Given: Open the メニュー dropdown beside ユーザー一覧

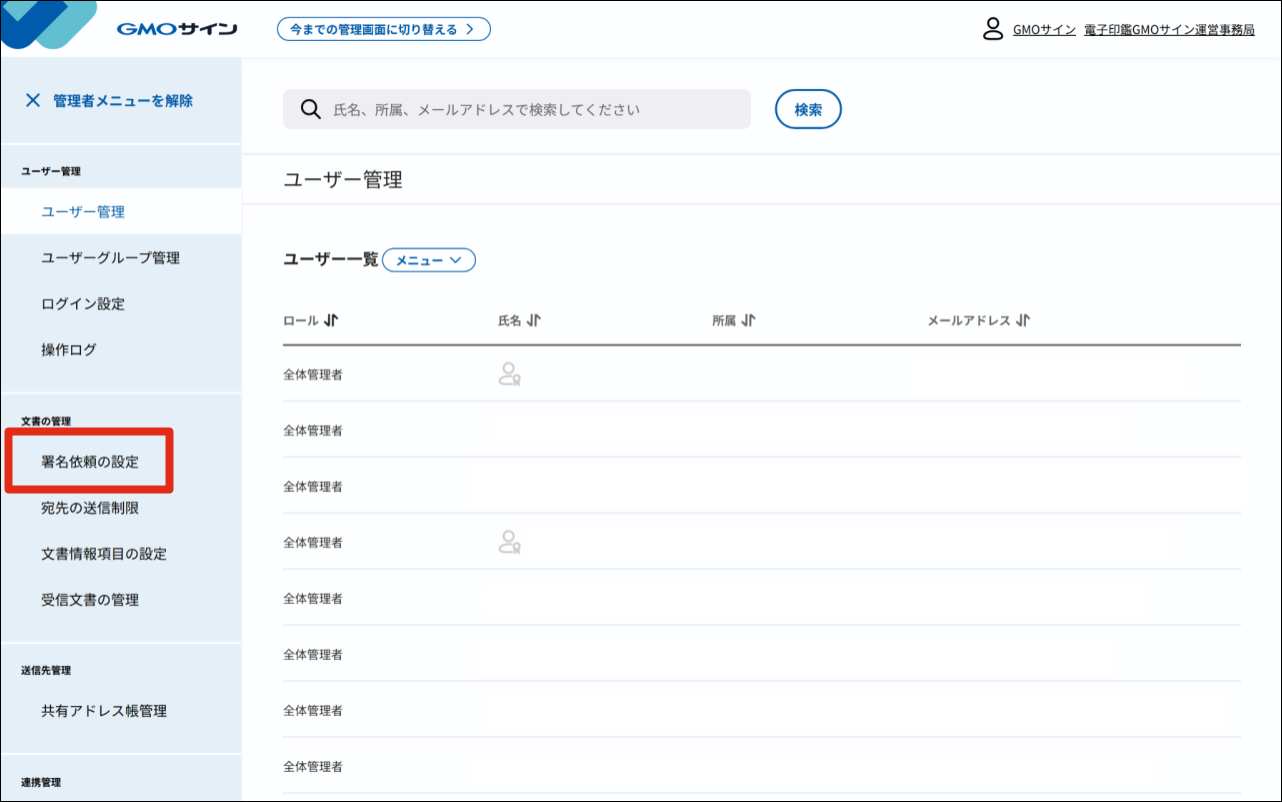Looking at the screenshot, I should [428, 259].
